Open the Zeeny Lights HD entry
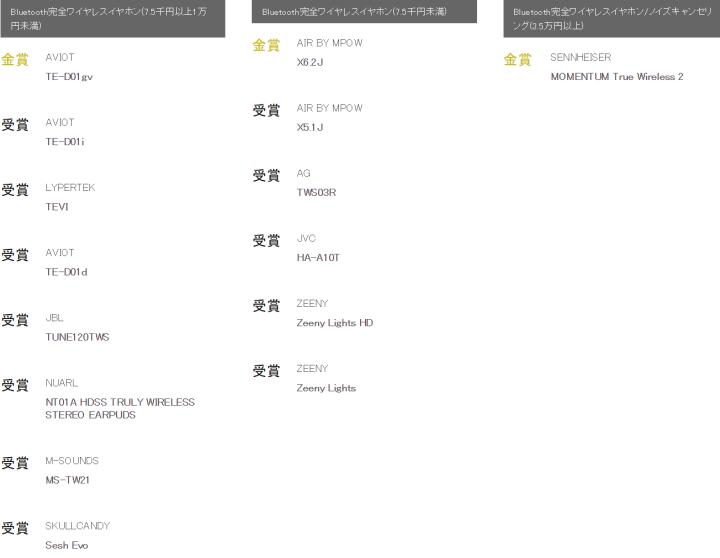Image resolution: width=720 pixels, height=558 pixels. pyautogui.click(x=334, y=323)
